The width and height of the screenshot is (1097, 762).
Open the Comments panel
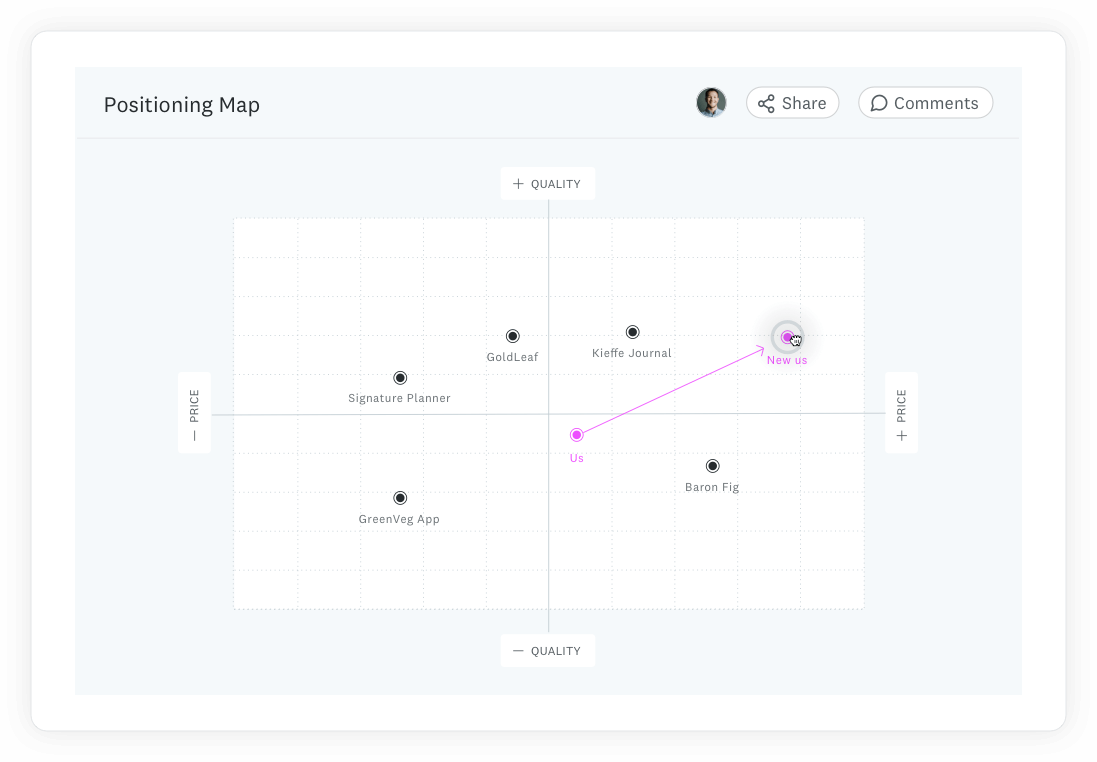click(925, 103)
